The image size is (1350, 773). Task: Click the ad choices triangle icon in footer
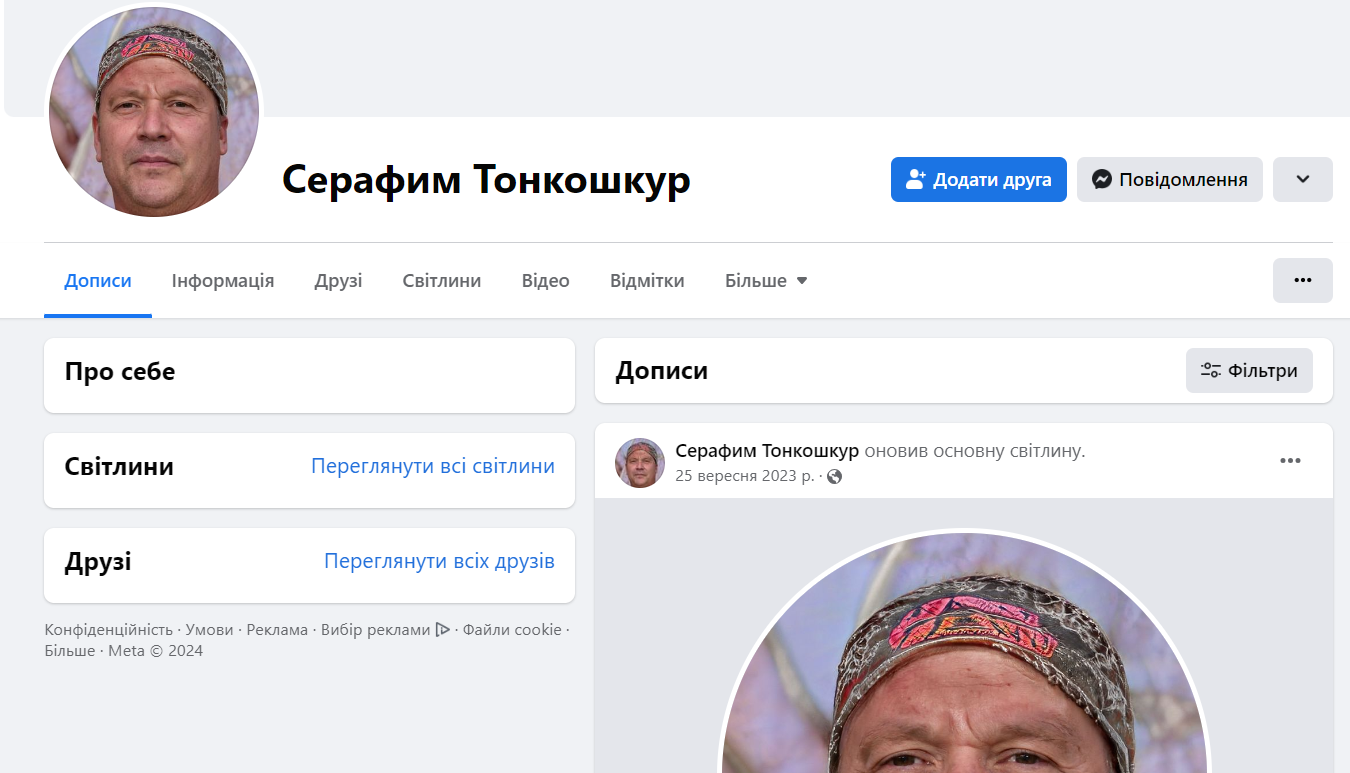click(442, 630)
